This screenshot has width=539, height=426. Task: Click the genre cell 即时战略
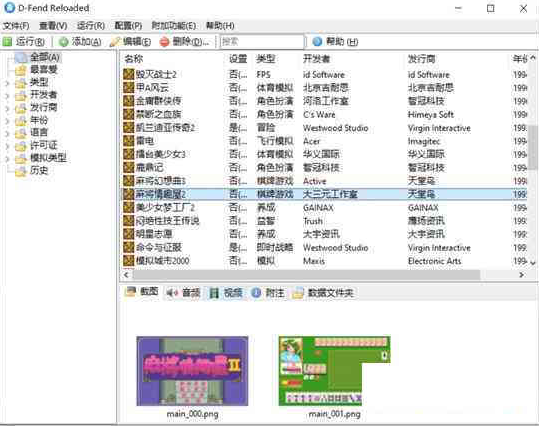275,248
